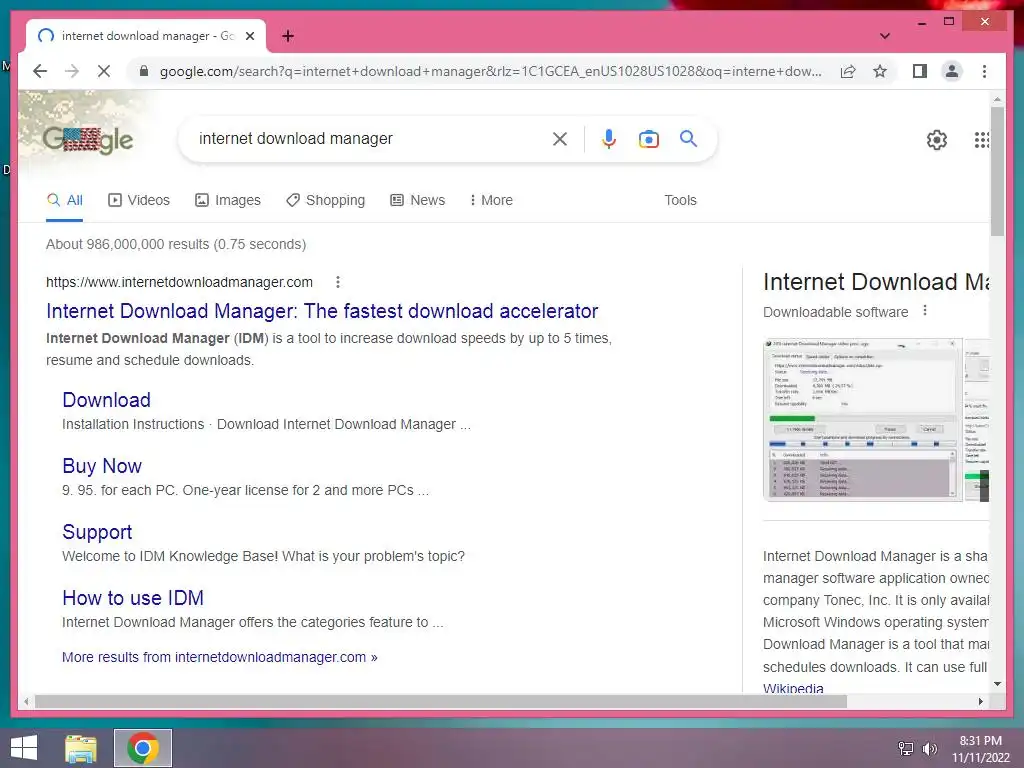1024x768 pixels.
Task: View more results from internetdownloadmanager.com
Action: coord(219,657)
